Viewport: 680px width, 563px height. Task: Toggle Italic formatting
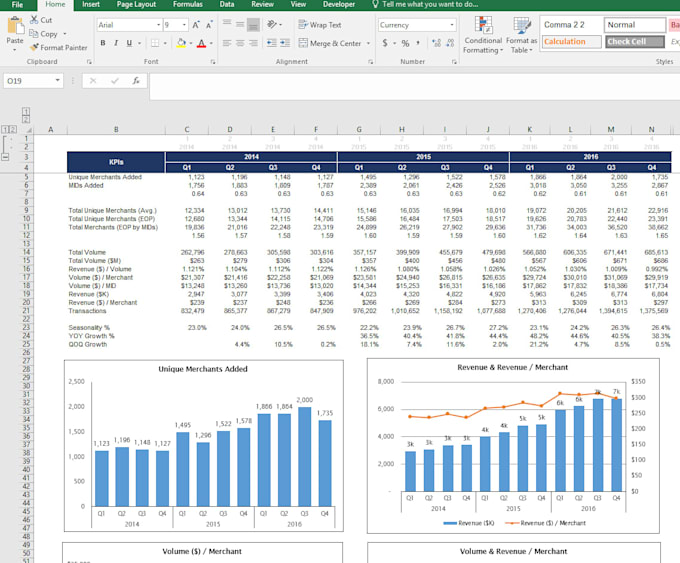(116, 44)
